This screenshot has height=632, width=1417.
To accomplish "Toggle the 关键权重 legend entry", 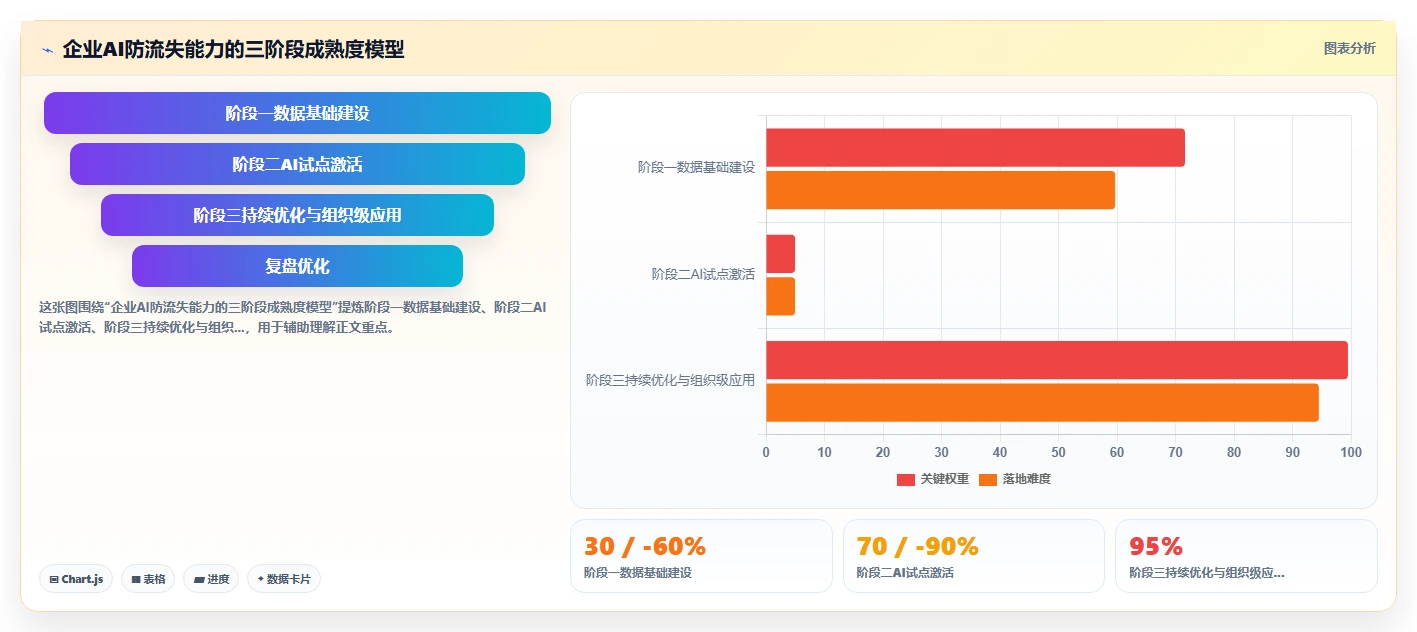I will click(932, 479).
